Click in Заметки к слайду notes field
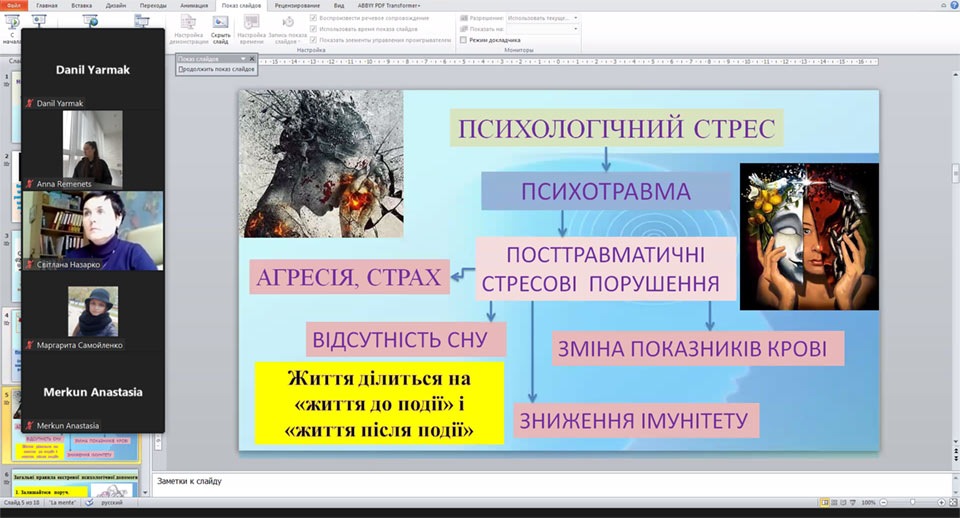The image size is (960, 518). pos(550,484)
